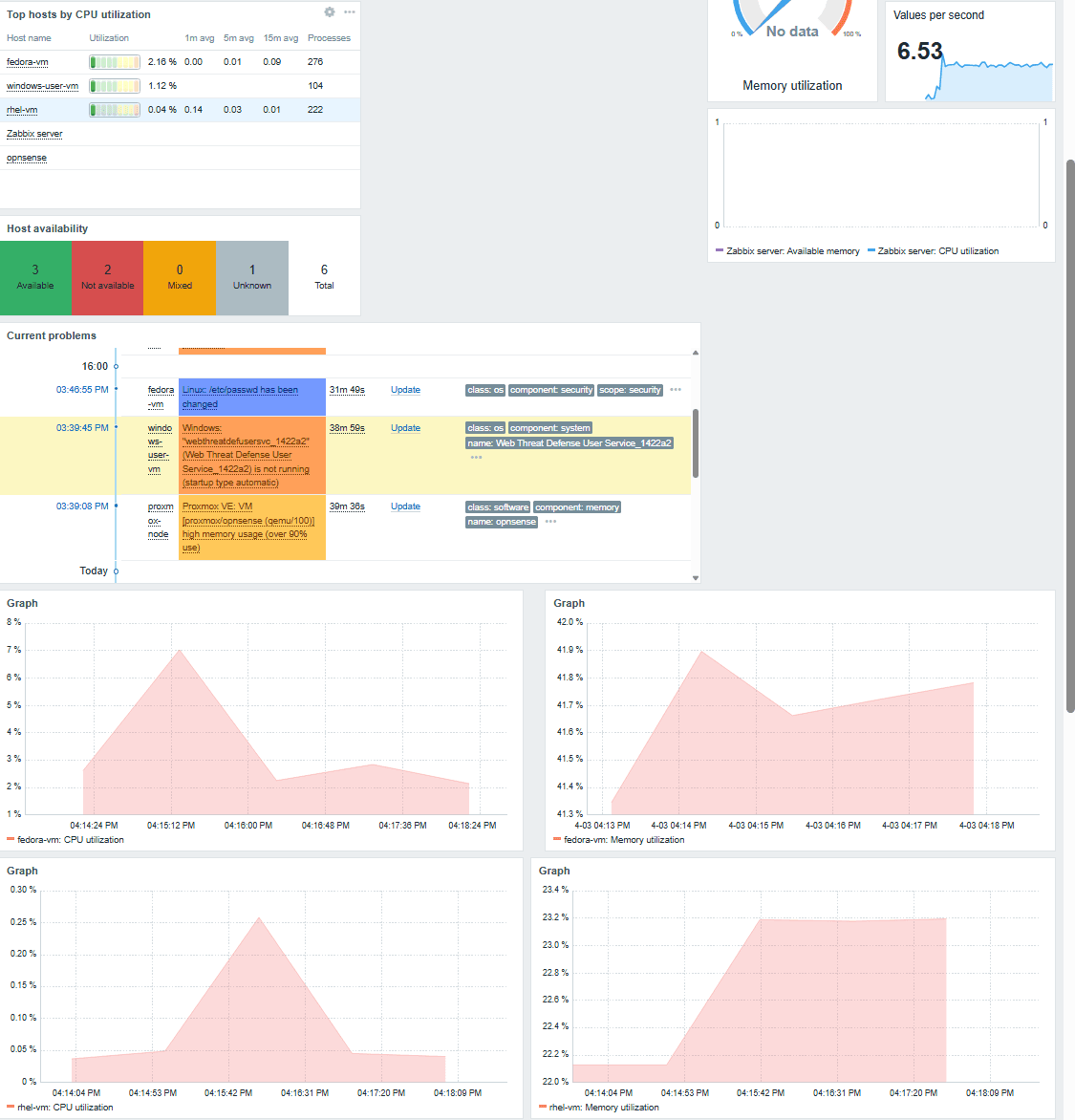This screenshot has height=1120, width=1075.
Task: Open /etc/passwd has been changed problem
Action: pyautogui.click(x=240, y=398)
